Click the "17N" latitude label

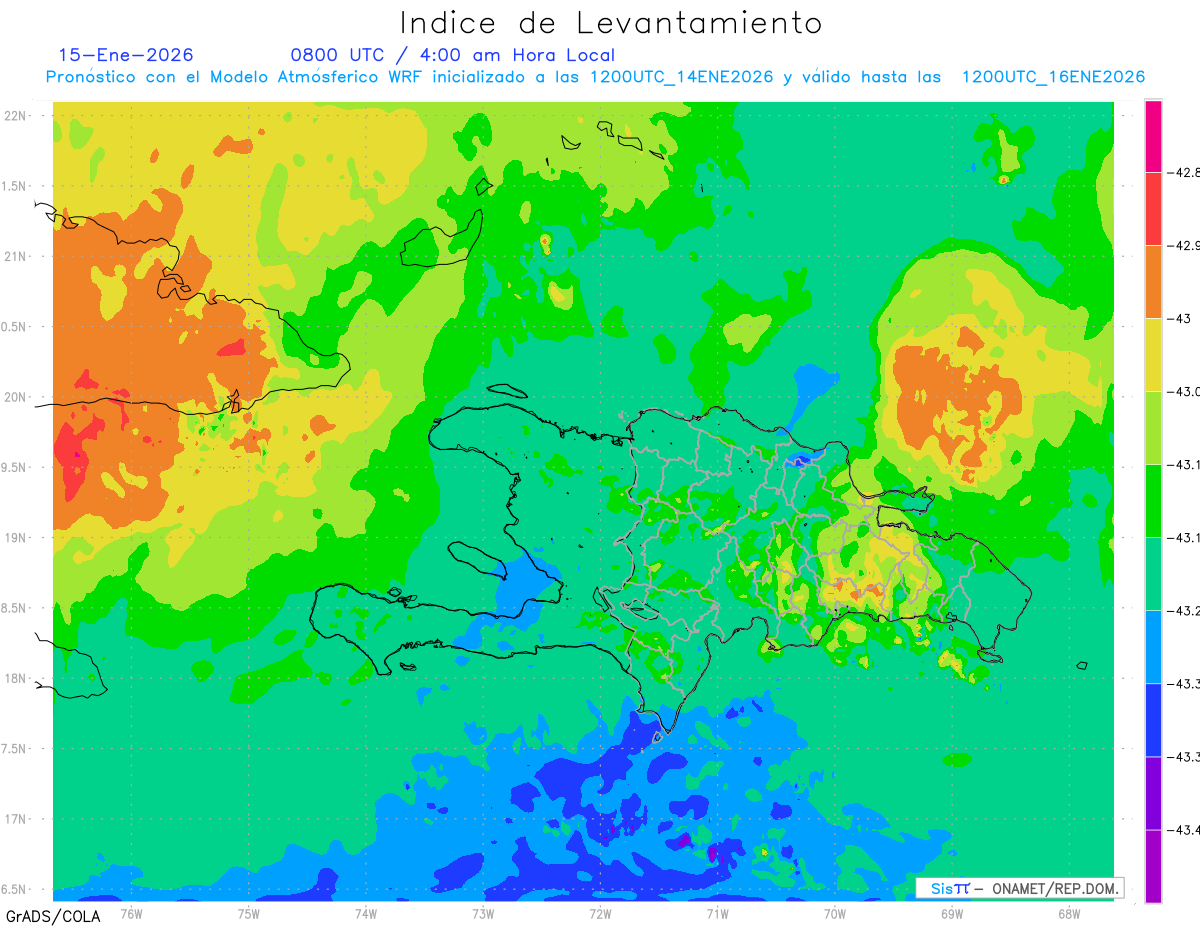pos(17,819)
